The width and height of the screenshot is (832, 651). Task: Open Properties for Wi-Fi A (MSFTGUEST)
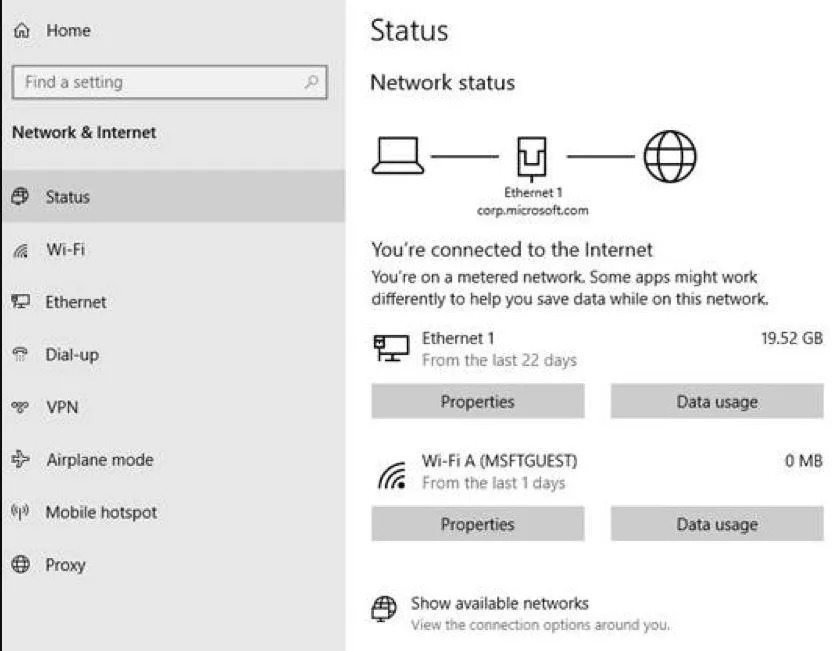(477, 523)
